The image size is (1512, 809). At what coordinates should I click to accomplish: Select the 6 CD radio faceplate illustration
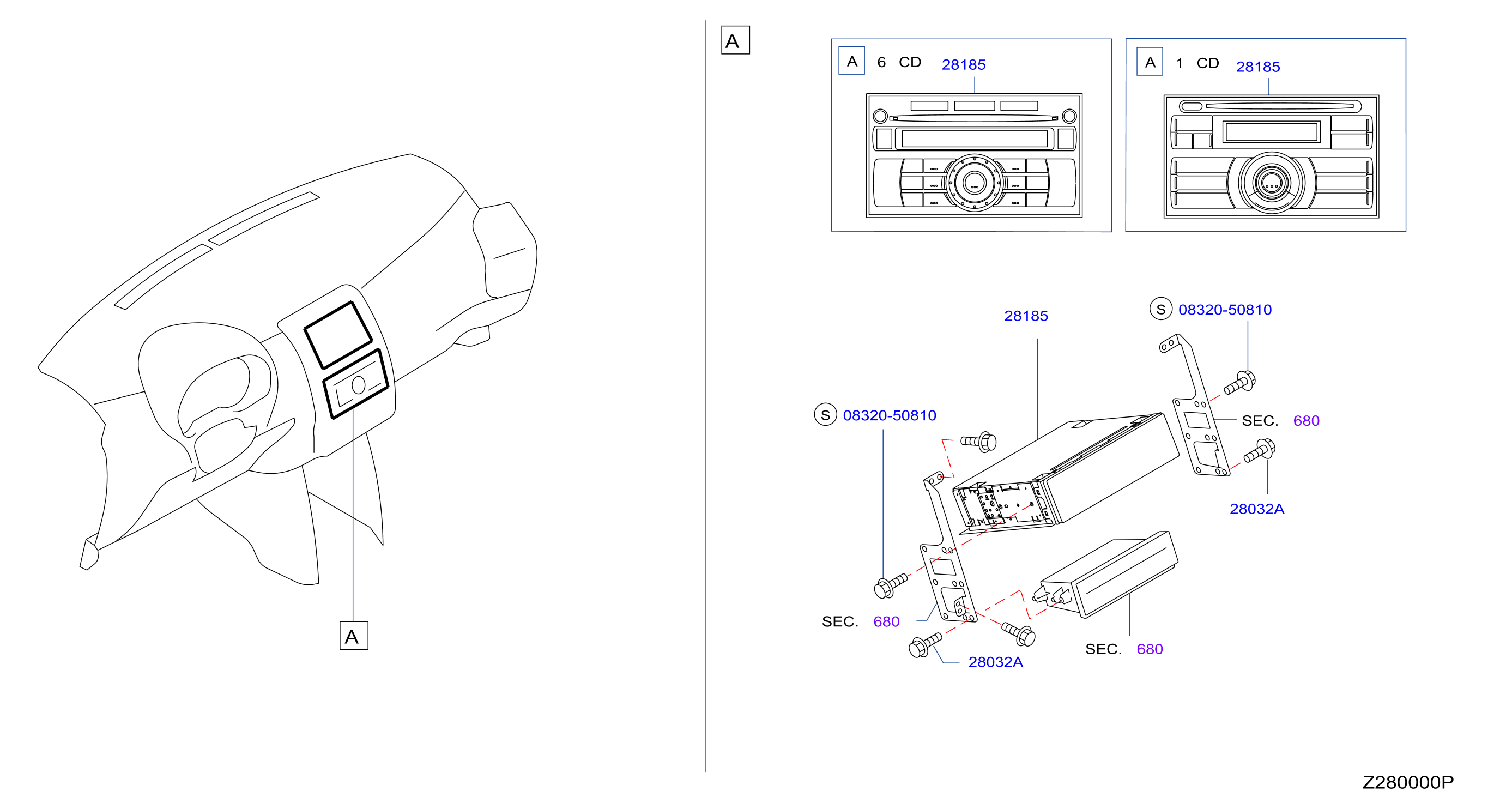pos(975,155)
